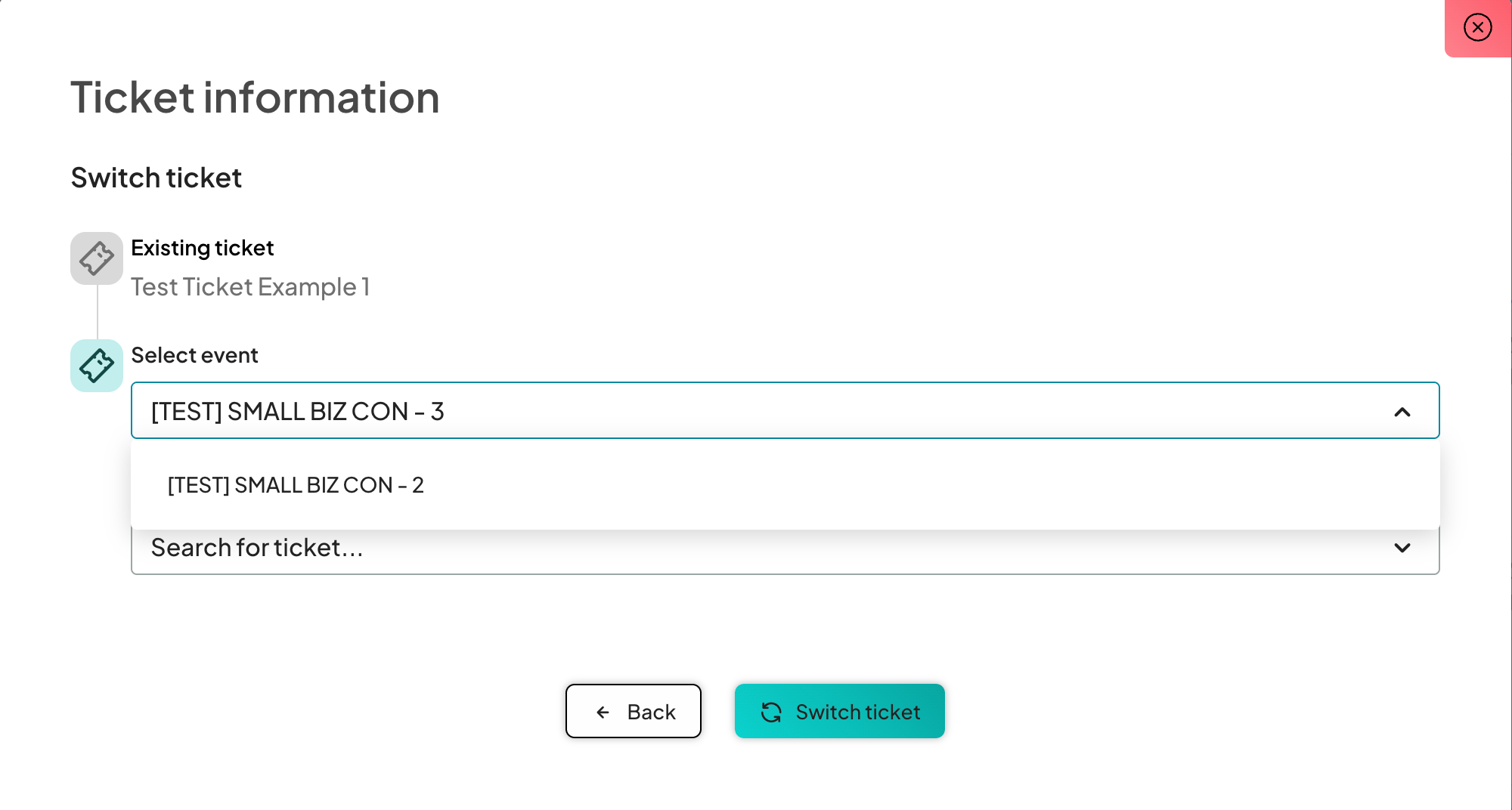Click the selected event [TEST] SMALL BIZ CON - 3
The height and width of the screenshot is (810, 1512).
pos(298,412)
